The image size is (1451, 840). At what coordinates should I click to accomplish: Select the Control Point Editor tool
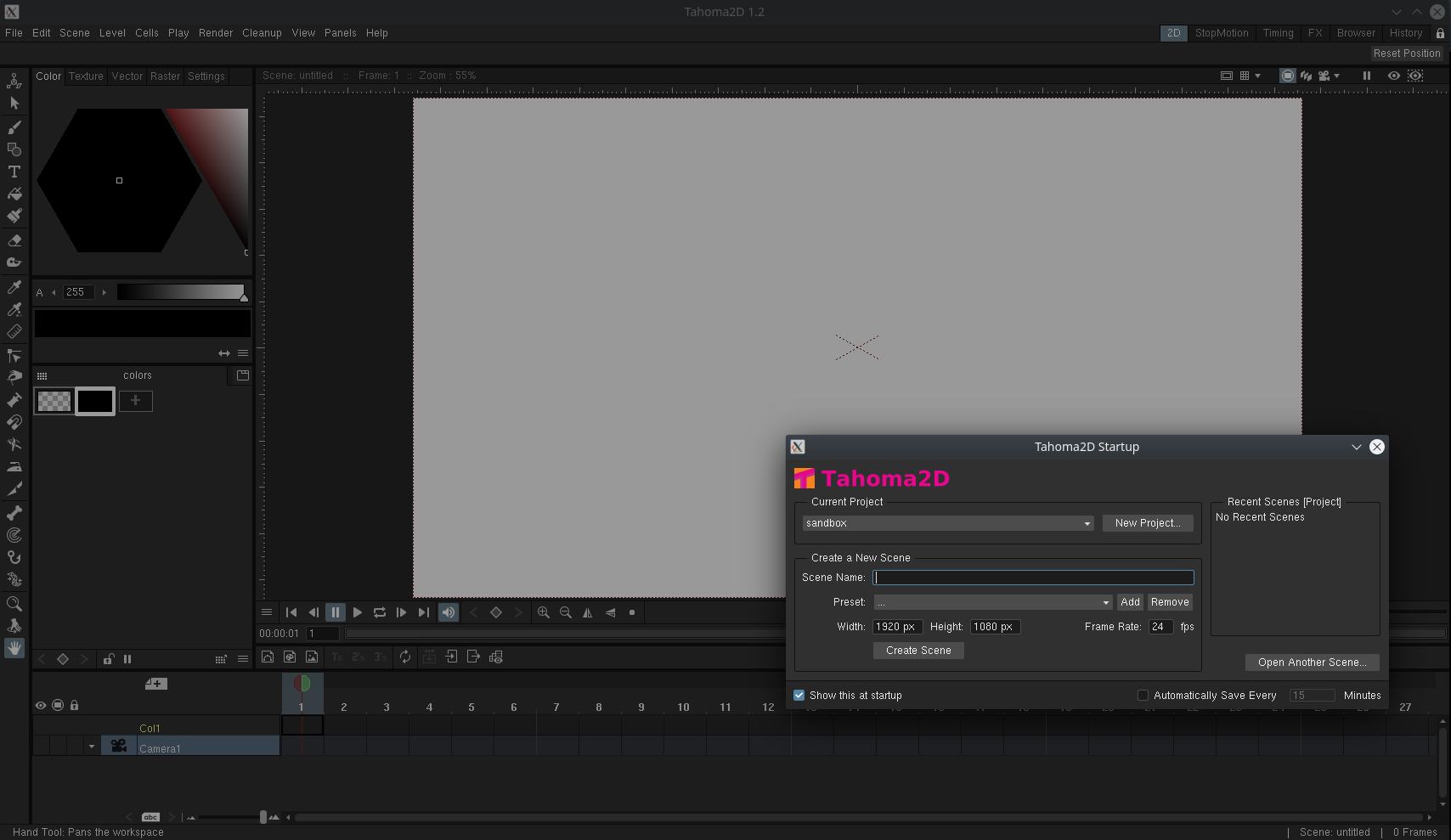click(x=14, y=356)
